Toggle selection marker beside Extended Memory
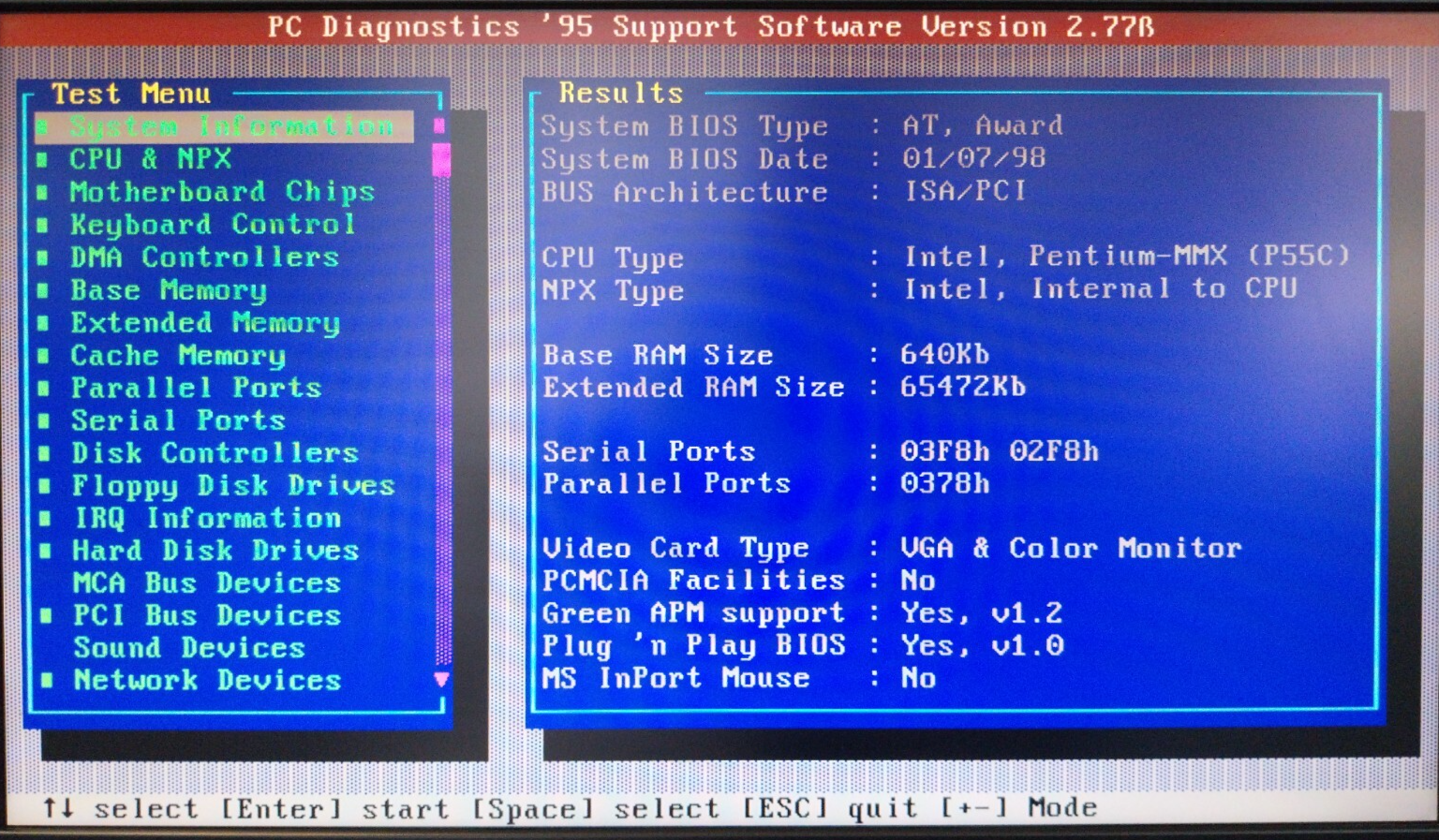This screenshot has width=1439, height=840. pyautogui.click(x=43, y=324)
